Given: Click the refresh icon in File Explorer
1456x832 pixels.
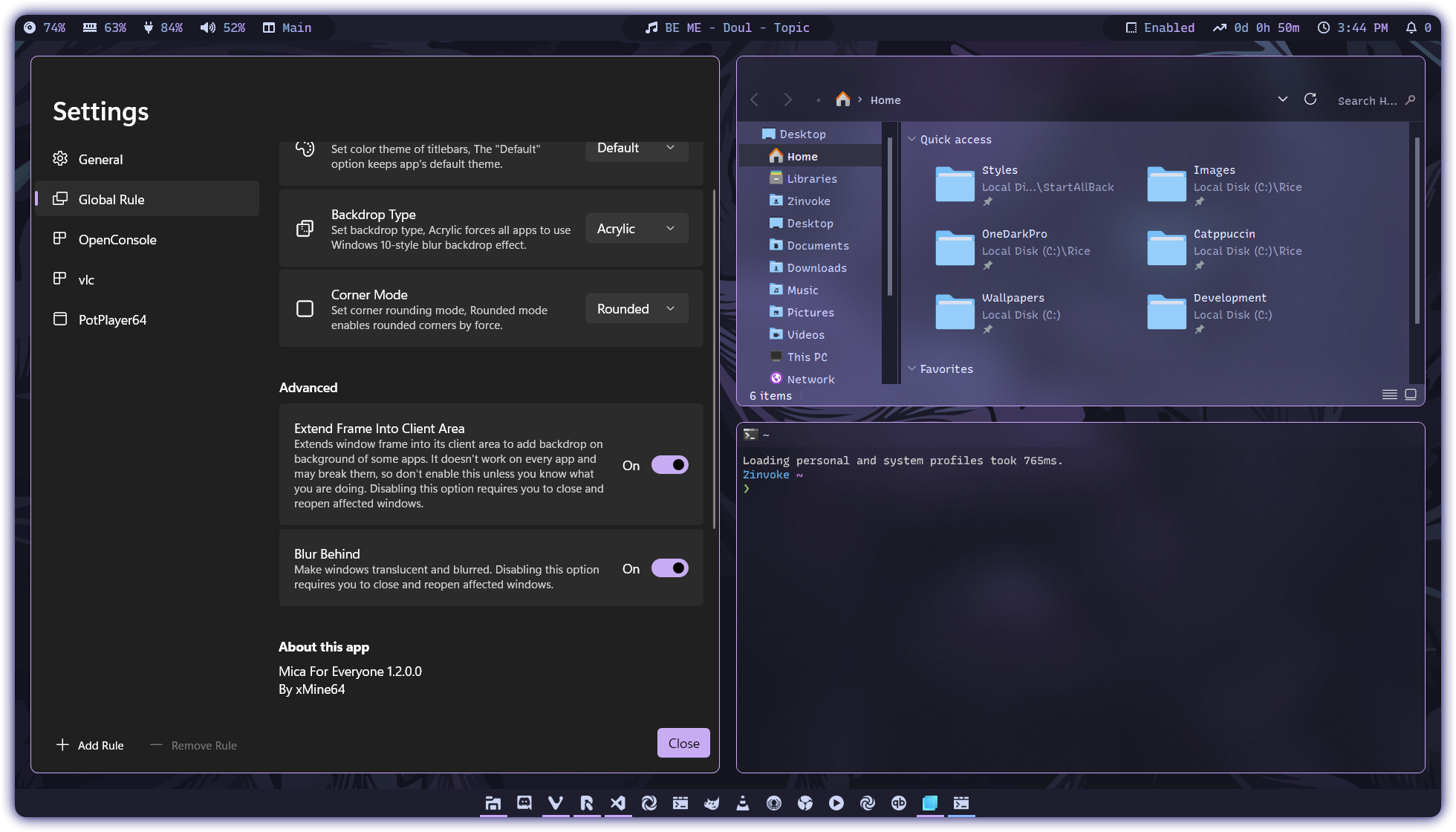Looking at the screenshot, I should pyautogui.click(x=1310, y=99).
